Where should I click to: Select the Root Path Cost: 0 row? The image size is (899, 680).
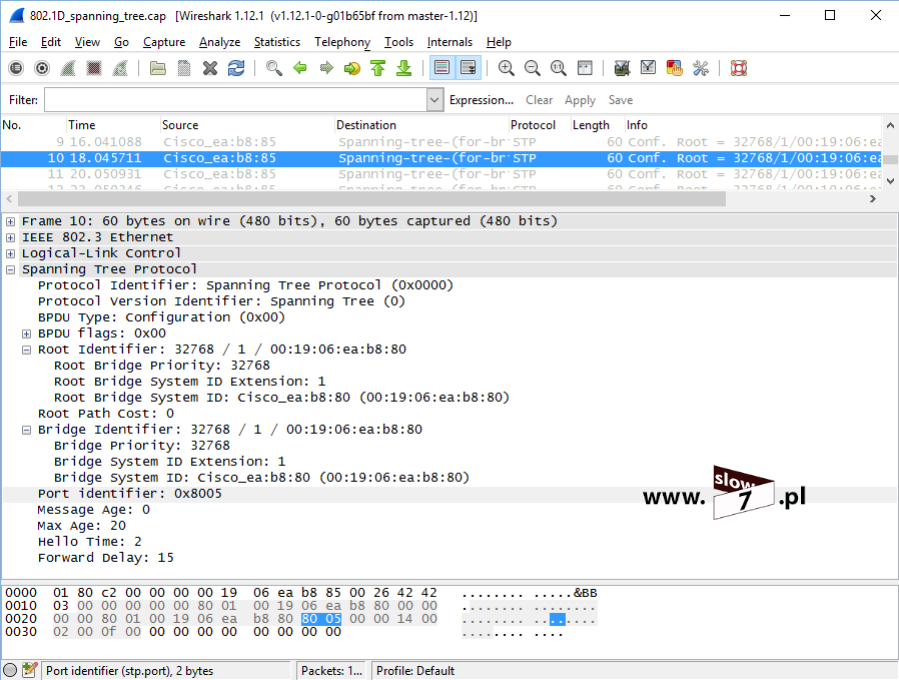click(450, 414)
